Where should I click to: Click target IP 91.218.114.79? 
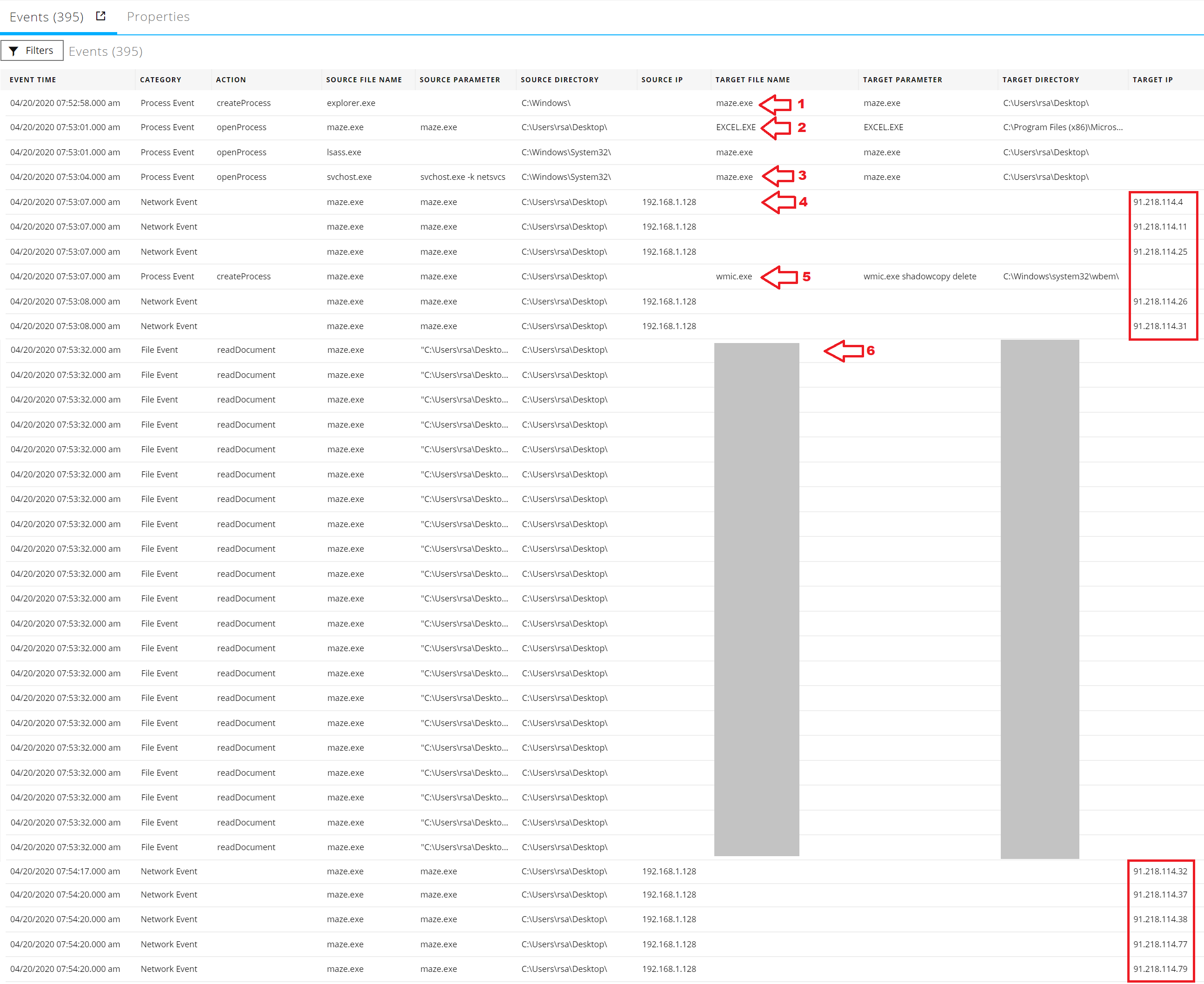(x=1160, y=969)
